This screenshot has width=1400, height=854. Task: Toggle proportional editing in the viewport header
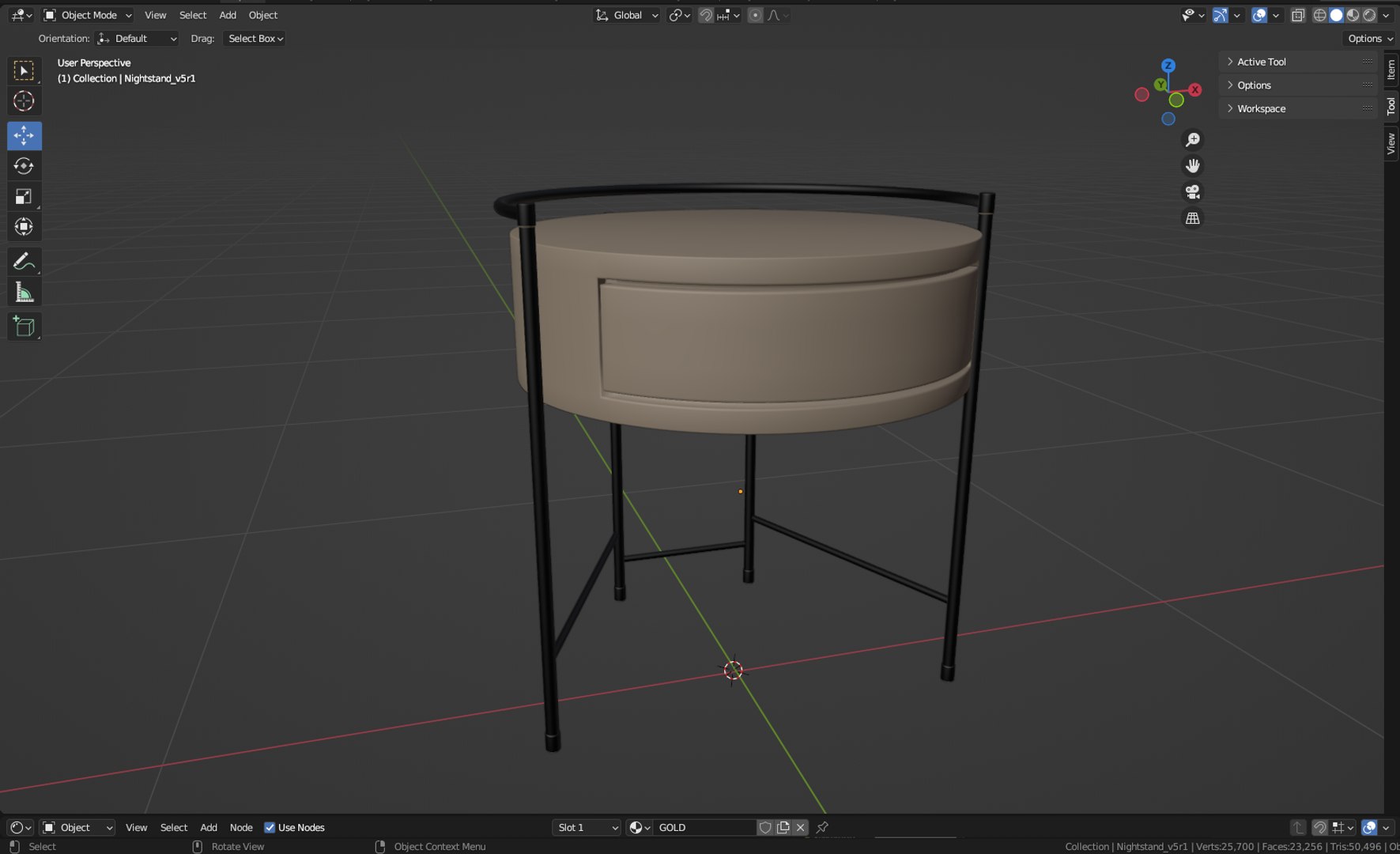coord(756,15)
